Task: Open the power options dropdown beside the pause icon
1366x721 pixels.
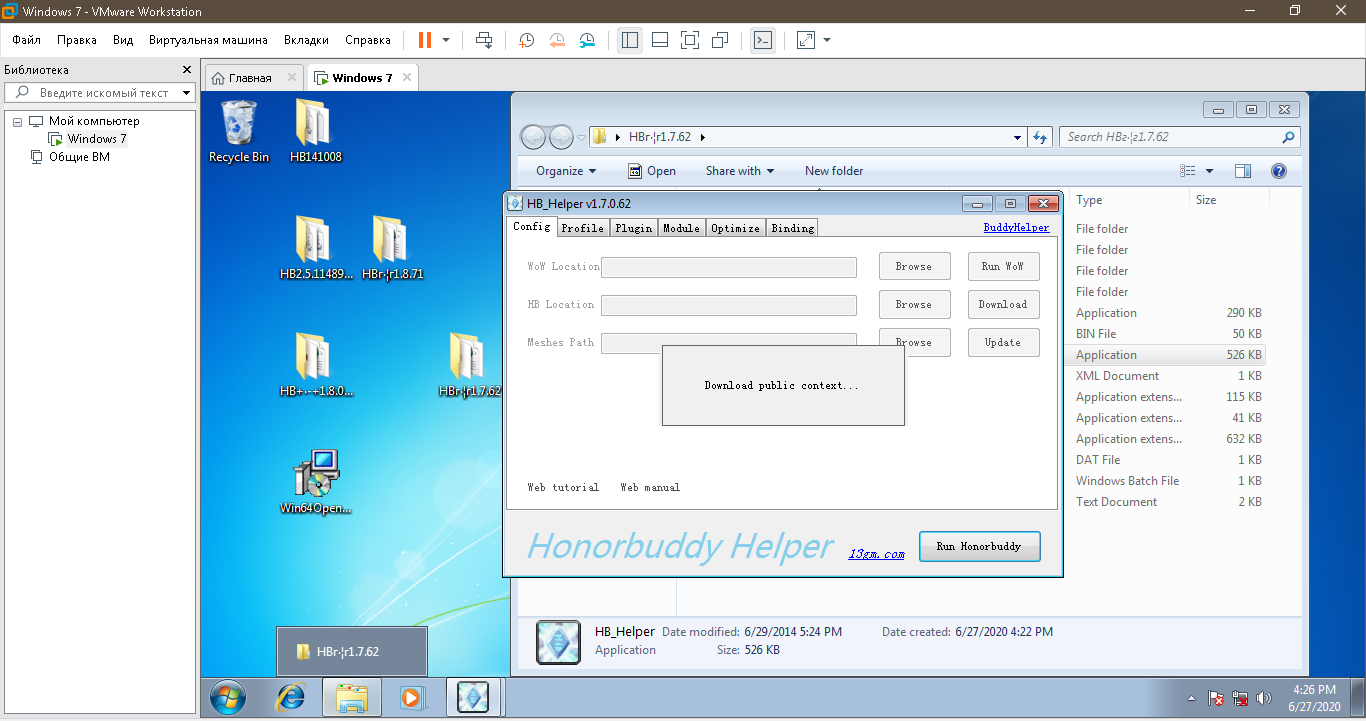Action: click(x=446, y=40)
